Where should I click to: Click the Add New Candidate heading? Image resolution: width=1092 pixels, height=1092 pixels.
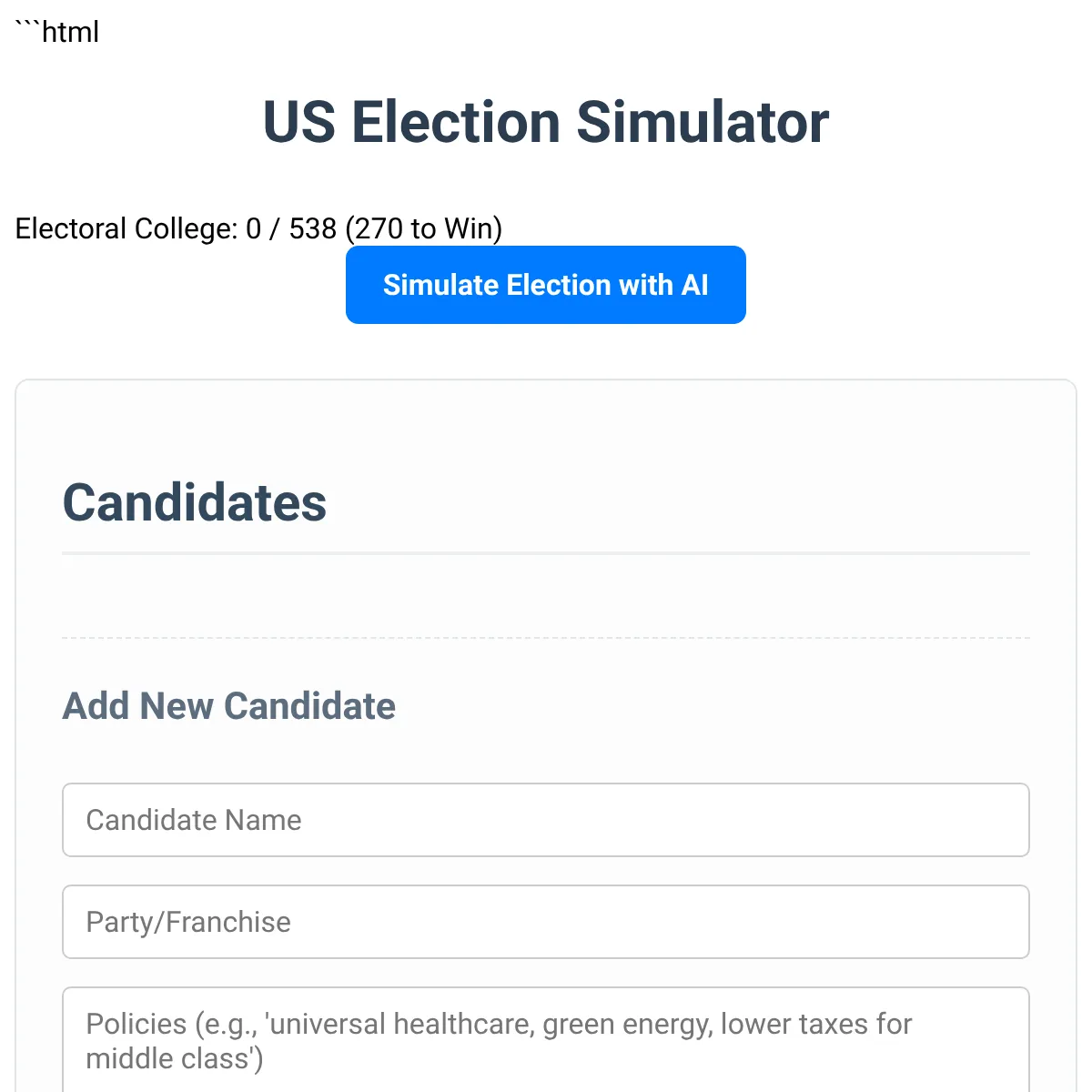(x=228, y=706)
